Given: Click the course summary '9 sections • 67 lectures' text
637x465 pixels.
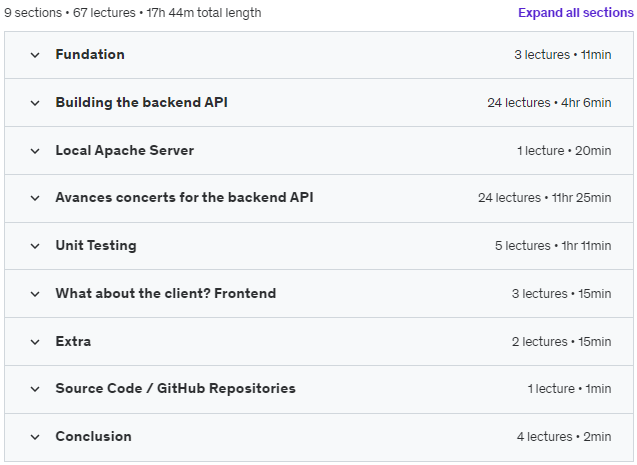Looking at the screenshot, I should coord(69,13).
